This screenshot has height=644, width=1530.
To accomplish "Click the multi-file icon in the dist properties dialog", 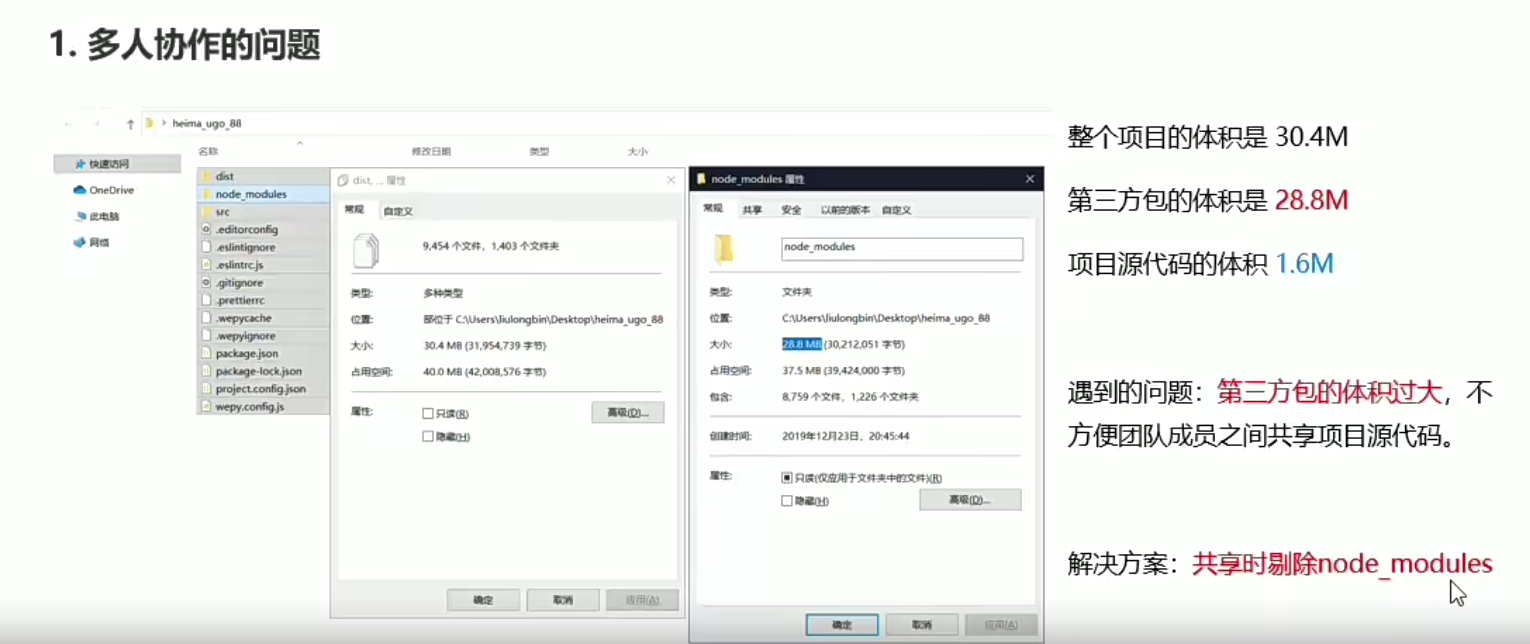I will click(366, 249).
